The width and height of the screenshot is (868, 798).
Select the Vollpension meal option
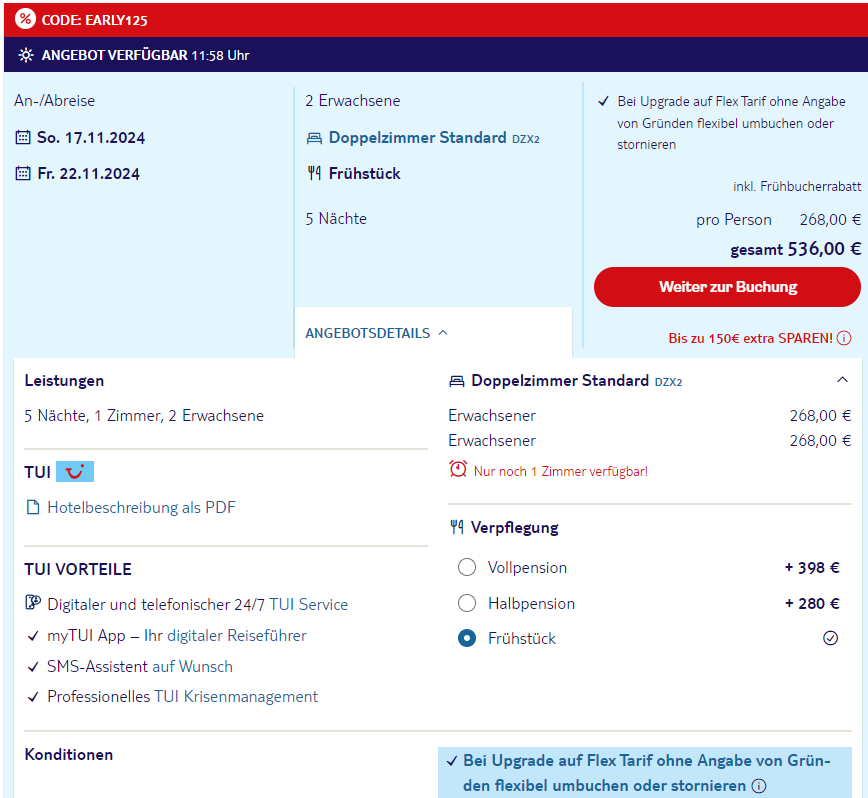(x=467, y=568)
